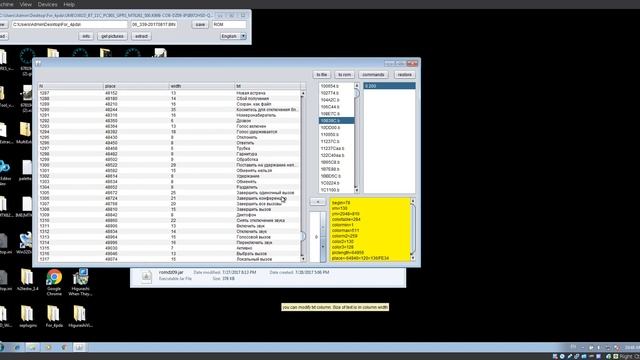Select list item 10D000.s
This screenshot has height=360, width=640.
pyautogui.click(x=336, y=128)
